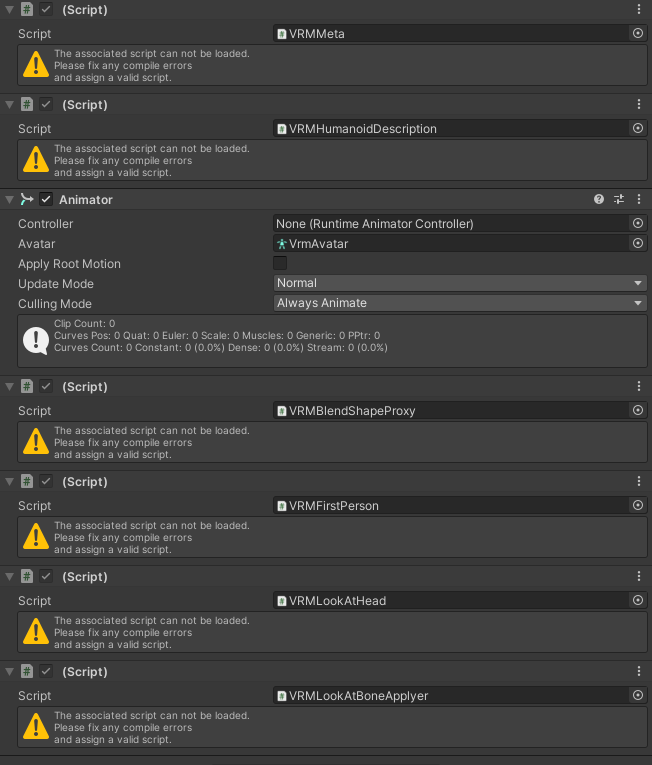Open the Culling Mode dropdown
The image size is (652, 765).
point(460,304)
